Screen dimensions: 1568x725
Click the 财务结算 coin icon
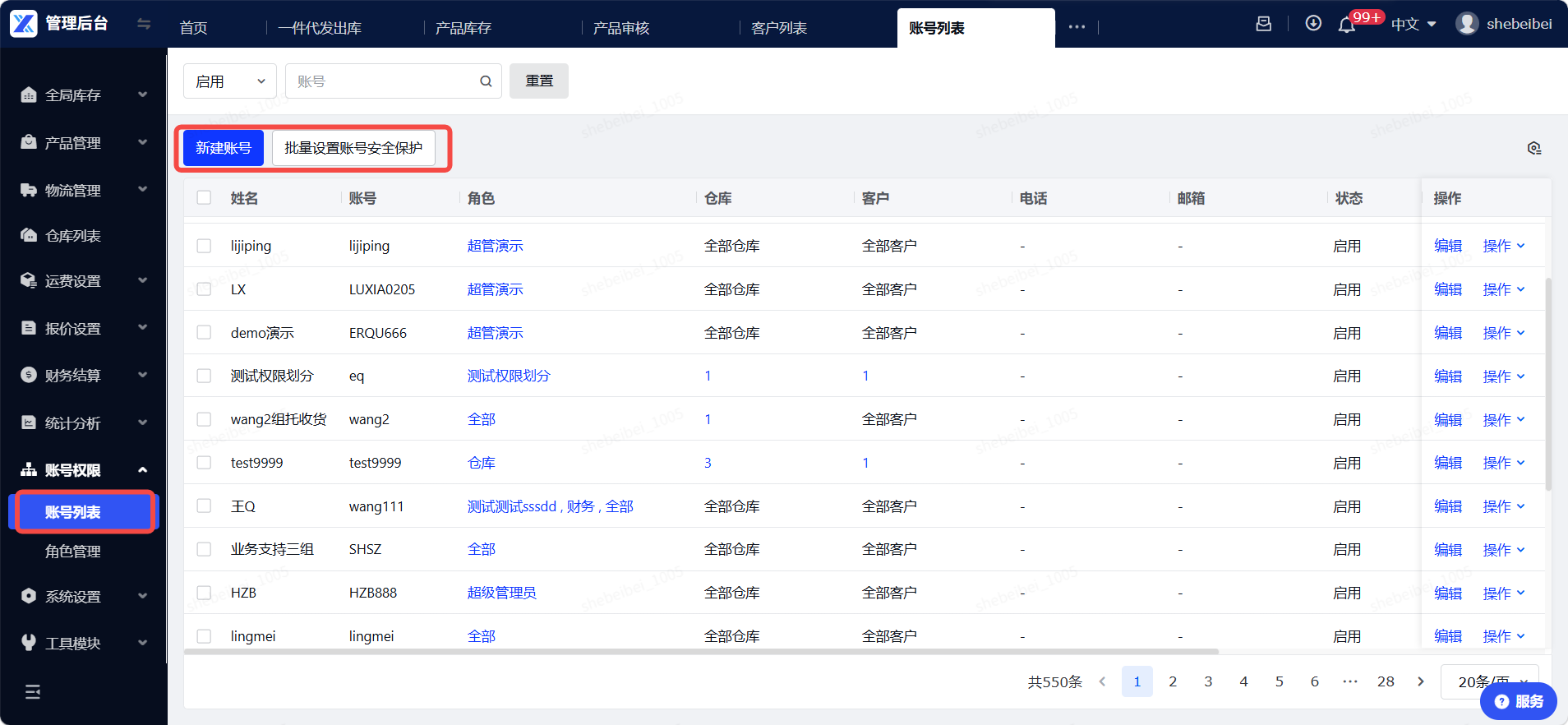point(29,375)
